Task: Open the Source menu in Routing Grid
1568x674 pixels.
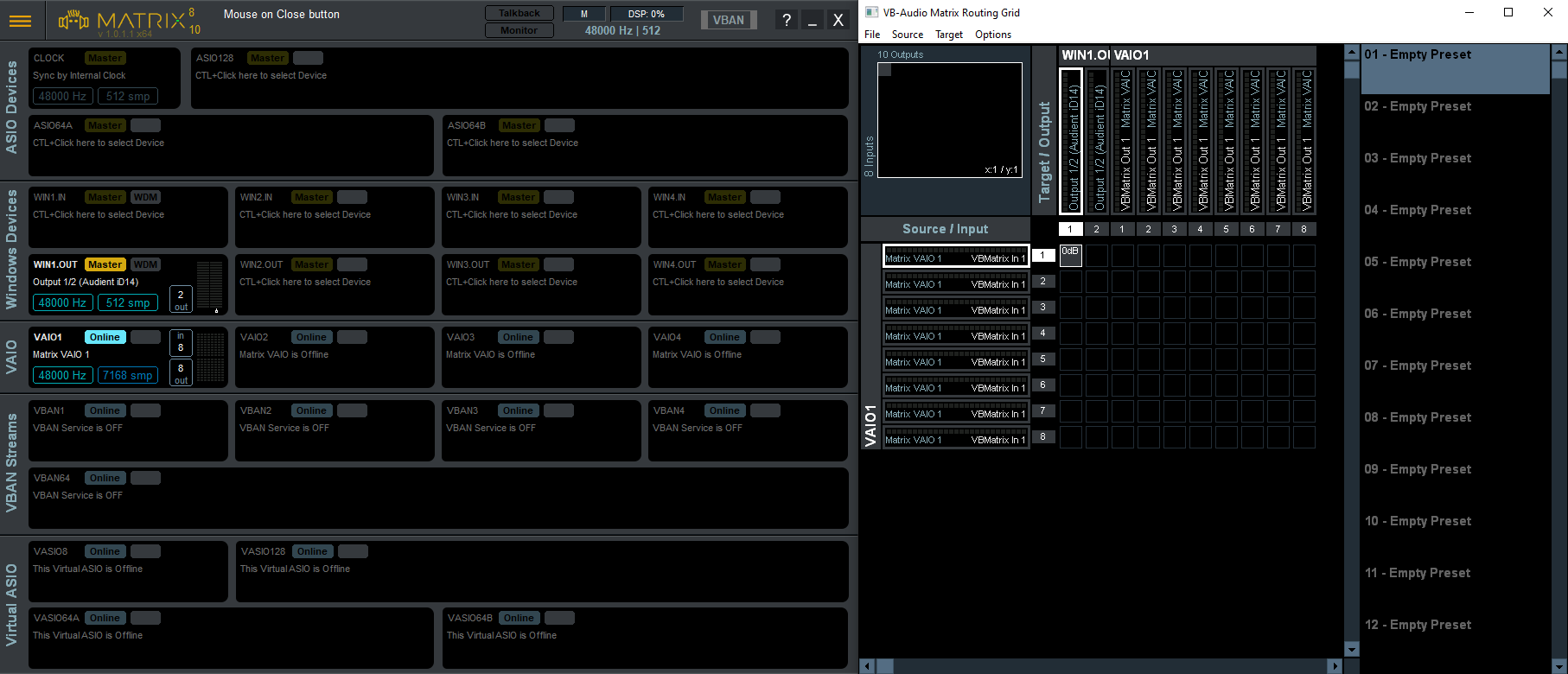Action: (908, 35)
